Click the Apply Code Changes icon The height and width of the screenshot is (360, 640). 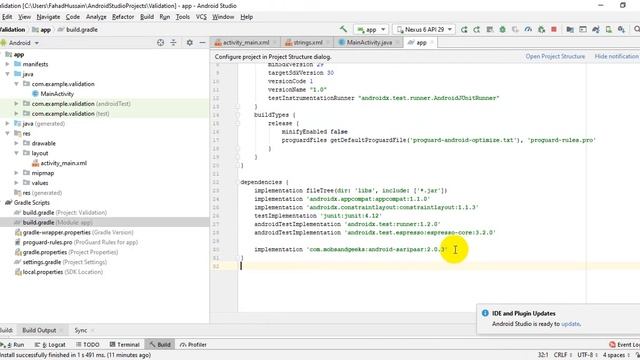(489, 29)
